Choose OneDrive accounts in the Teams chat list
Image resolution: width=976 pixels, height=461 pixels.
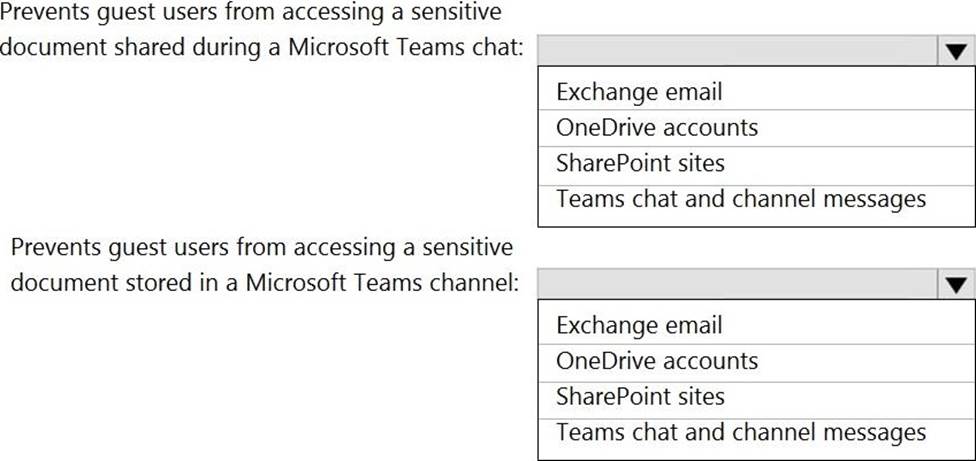coord(657,127)
